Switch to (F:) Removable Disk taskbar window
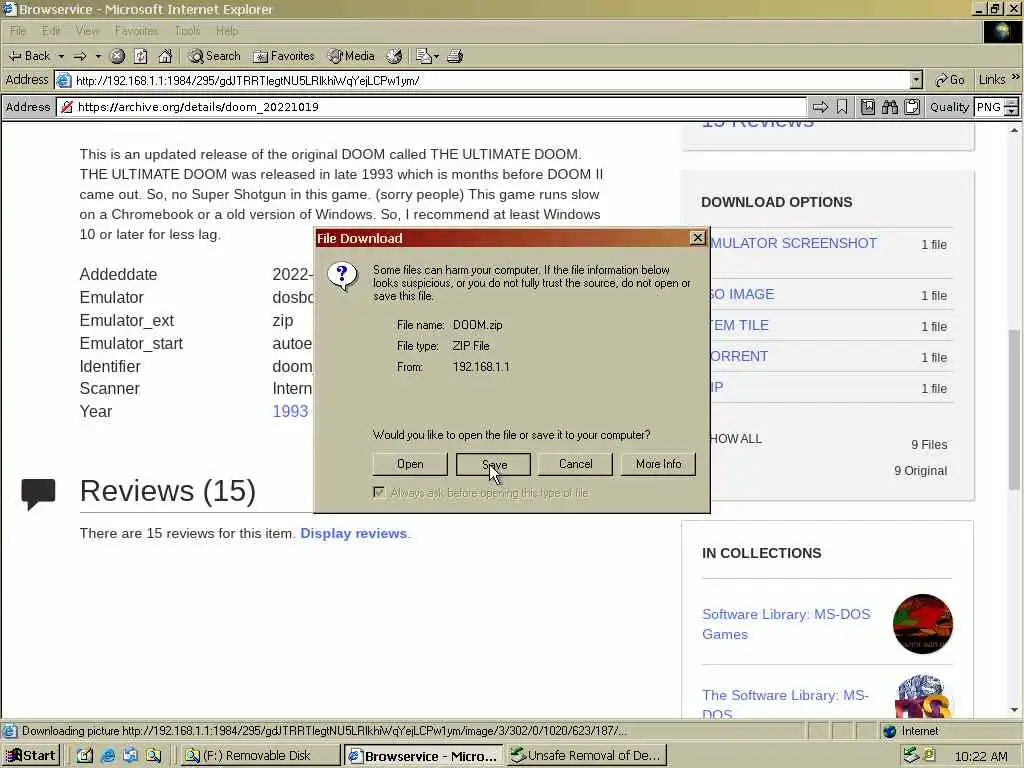 pos(259,756)
